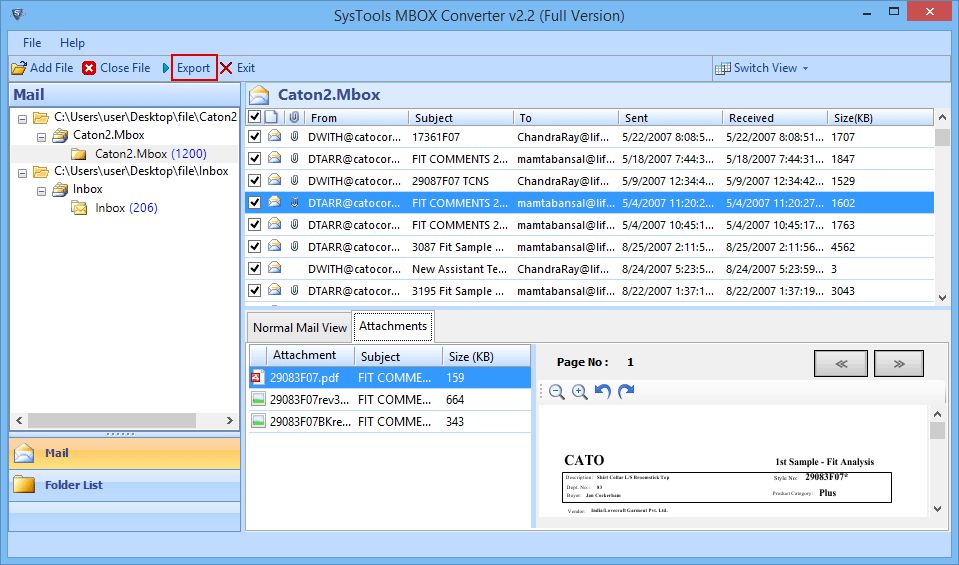Click the PDF icon of 29083F07.pdf
Viewport: 959px width, 565px height.
coord(257,377)
